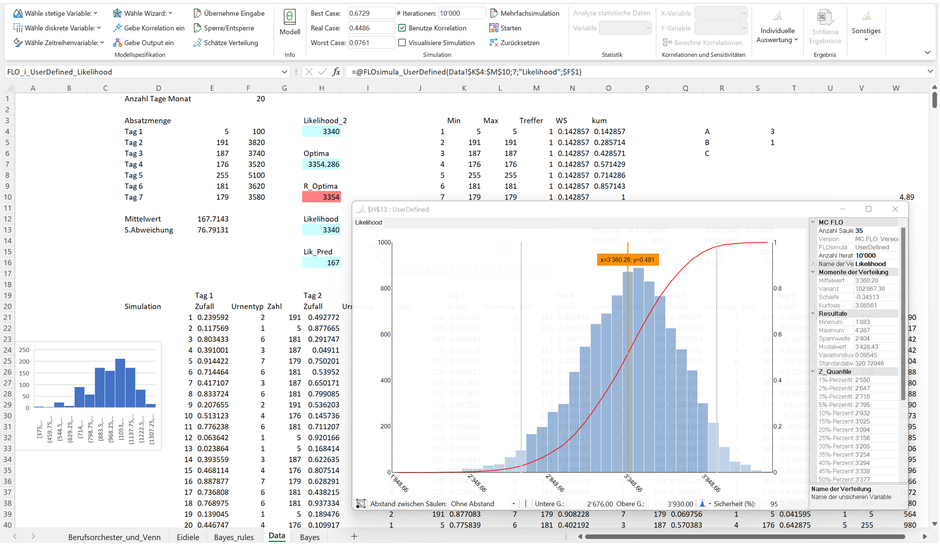Click the Sperre/Entsperre icon
Screen dimensions: 940x544
(197, 28)
